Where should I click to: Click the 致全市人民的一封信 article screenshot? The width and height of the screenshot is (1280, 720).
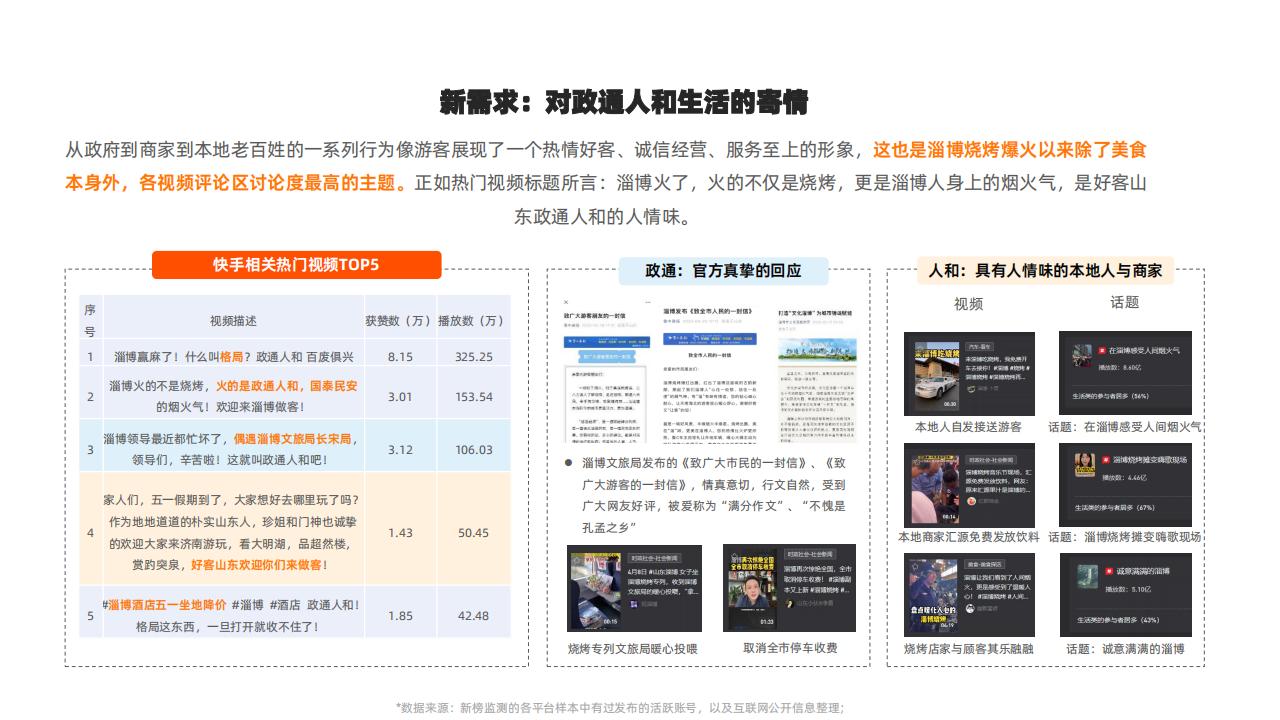pyautogui.click(x=709, y=376)
